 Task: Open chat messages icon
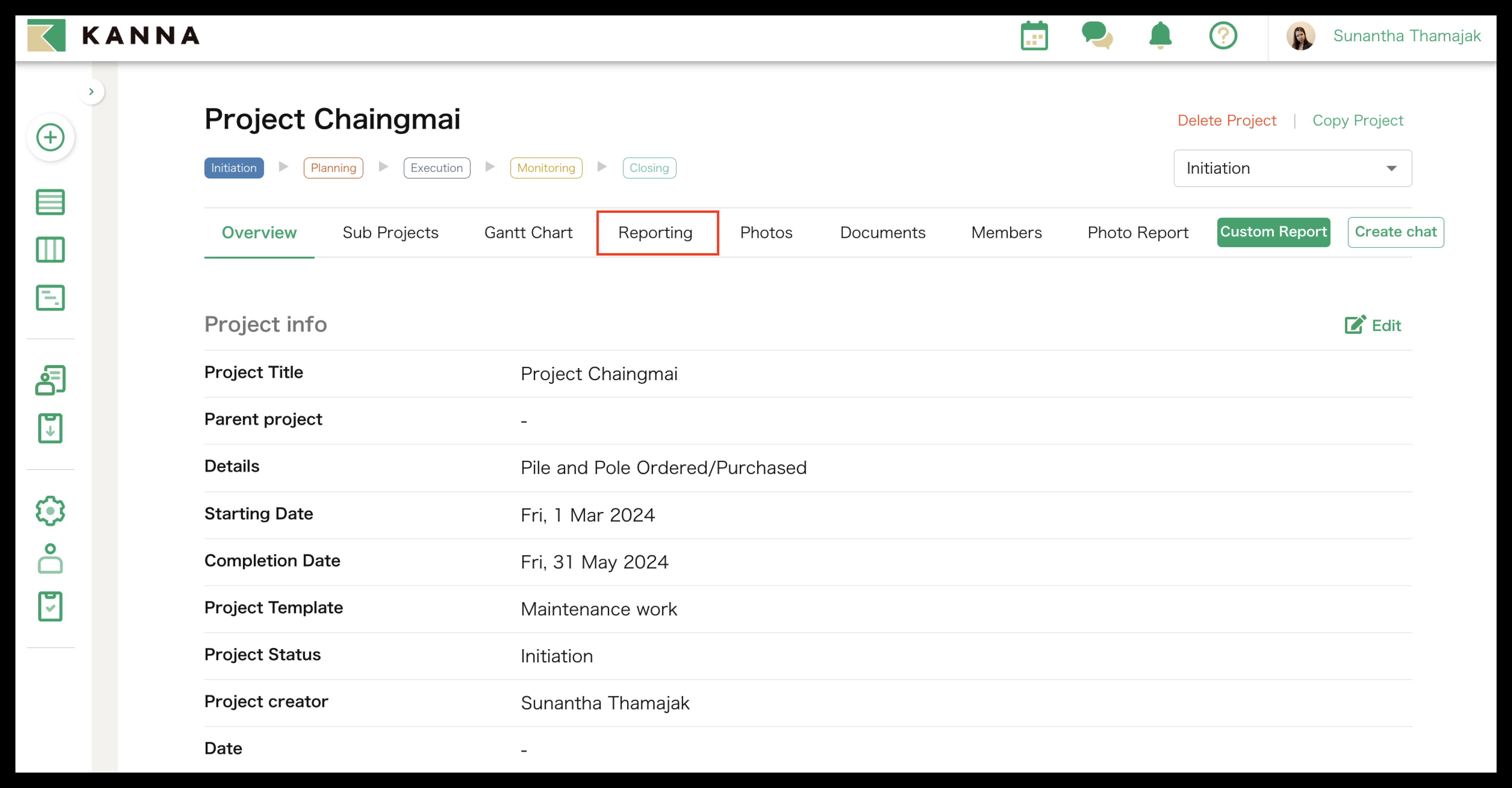[1097, 36]
